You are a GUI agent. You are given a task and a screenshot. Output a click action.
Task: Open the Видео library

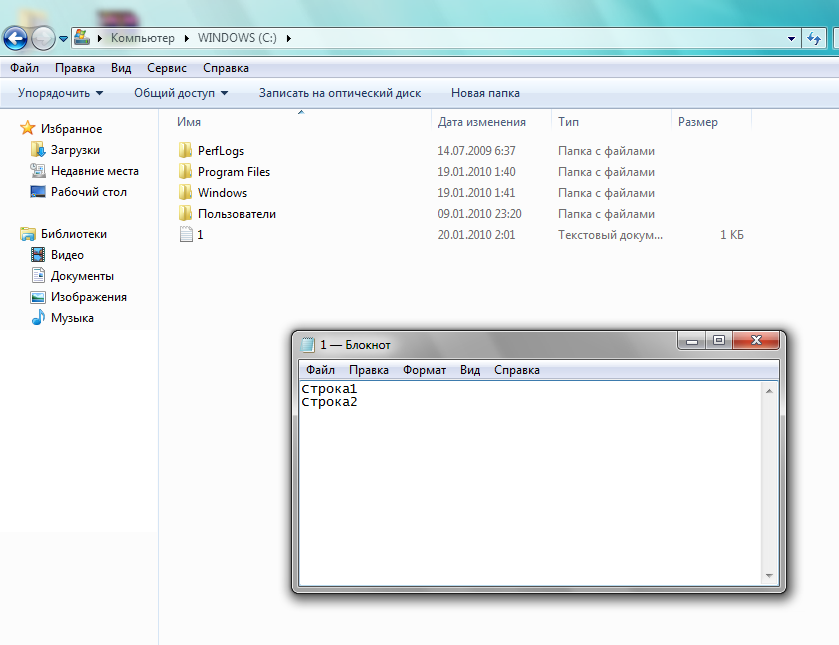(x=67, y=255)
